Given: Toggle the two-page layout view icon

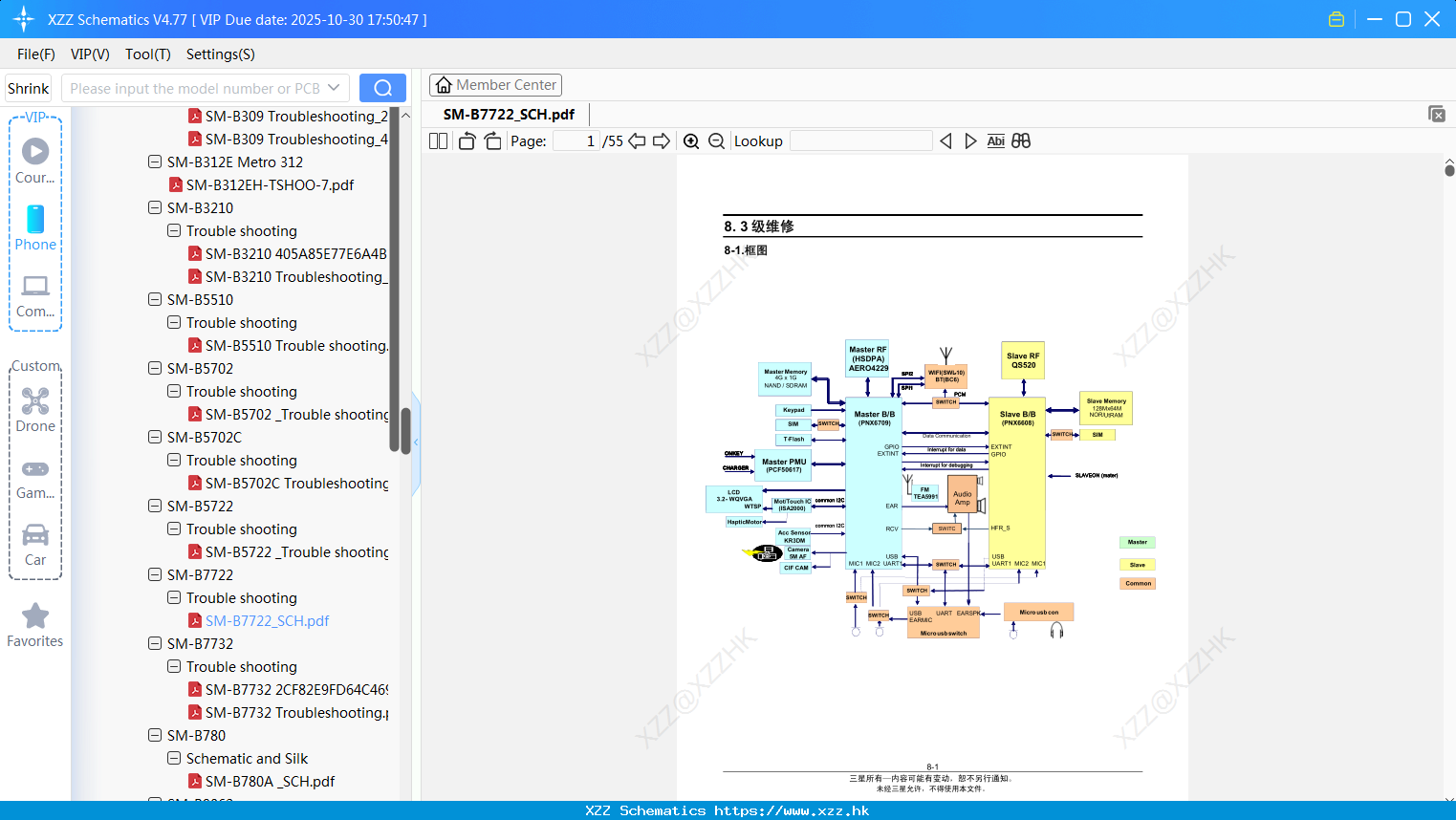Looking at the screenshot, I should click(x=438, y=140).
